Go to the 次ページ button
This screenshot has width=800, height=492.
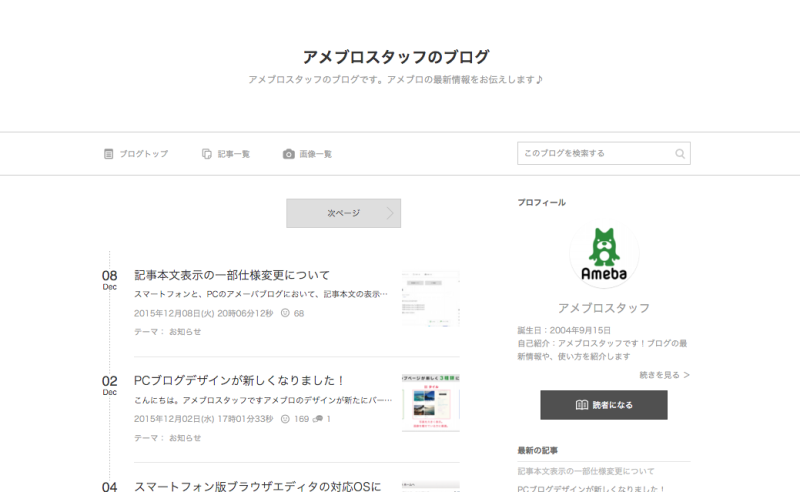coord(343,213)
